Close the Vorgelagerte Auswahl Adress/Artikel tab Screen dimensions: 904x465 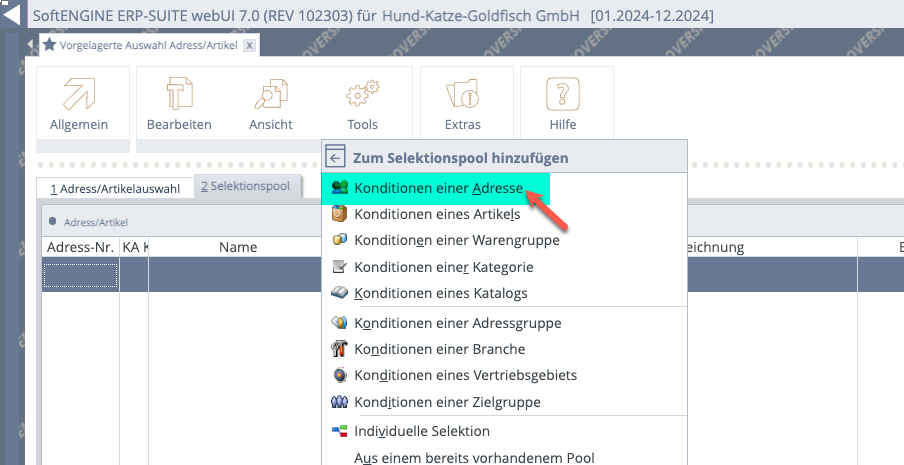(x=249, y=45)
